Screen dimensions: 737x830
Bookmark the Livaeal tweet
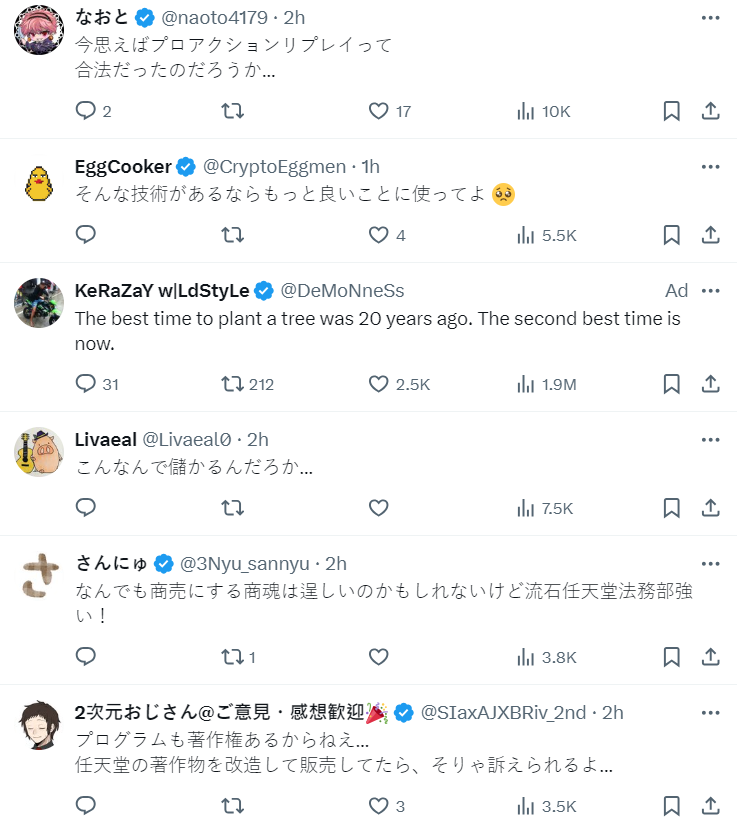click(x=672, y=508)
